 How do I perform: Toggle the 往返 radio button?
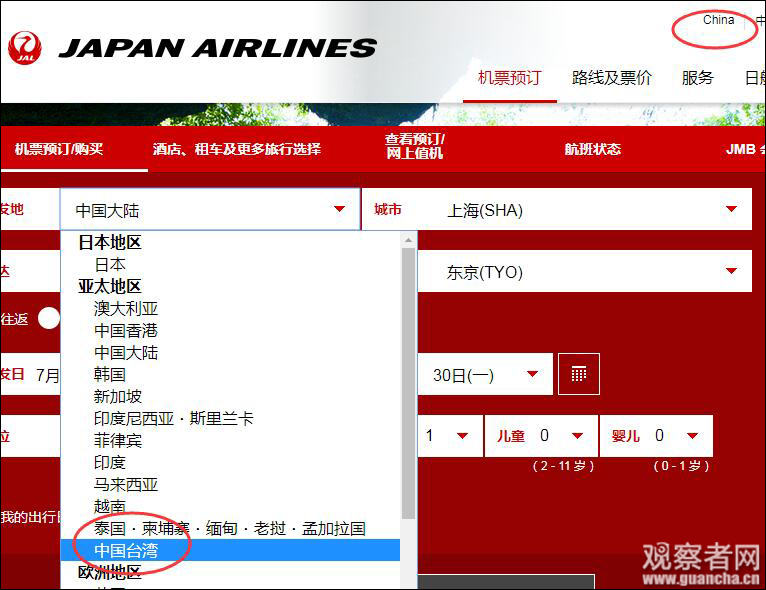[49, 318]
